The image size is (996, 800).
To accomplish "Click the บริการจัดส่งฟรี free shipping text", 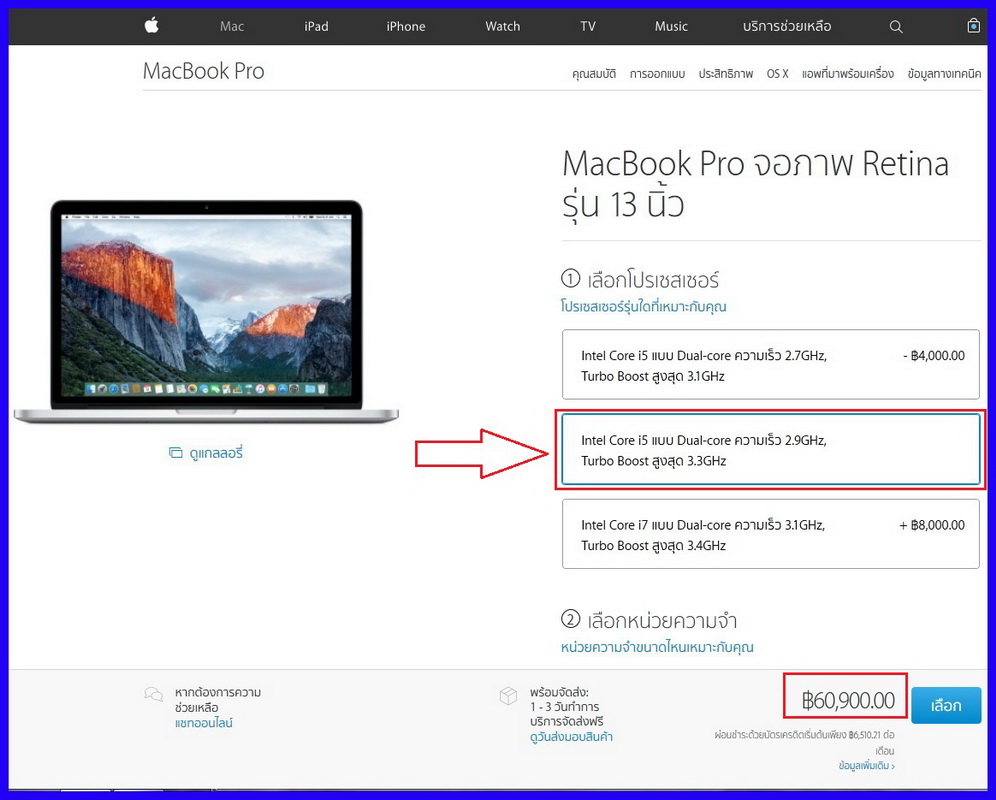I will (567, 722).
